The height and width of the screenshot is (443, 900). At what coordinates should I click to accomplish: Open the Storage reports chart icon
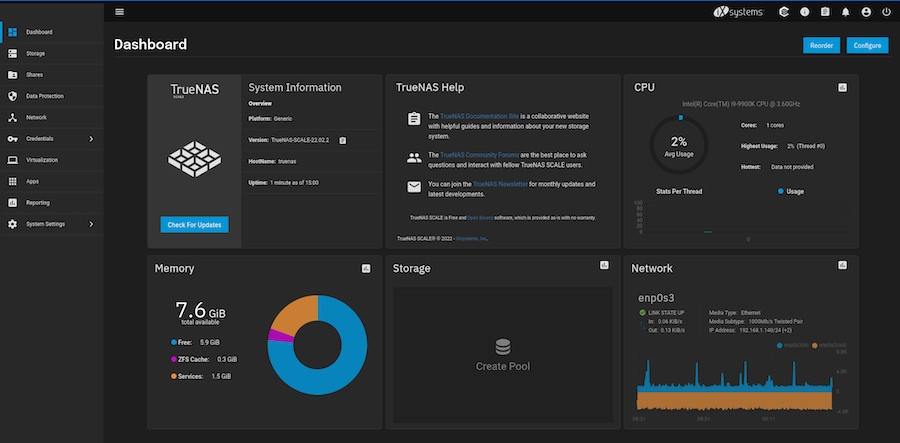(604, 265)
